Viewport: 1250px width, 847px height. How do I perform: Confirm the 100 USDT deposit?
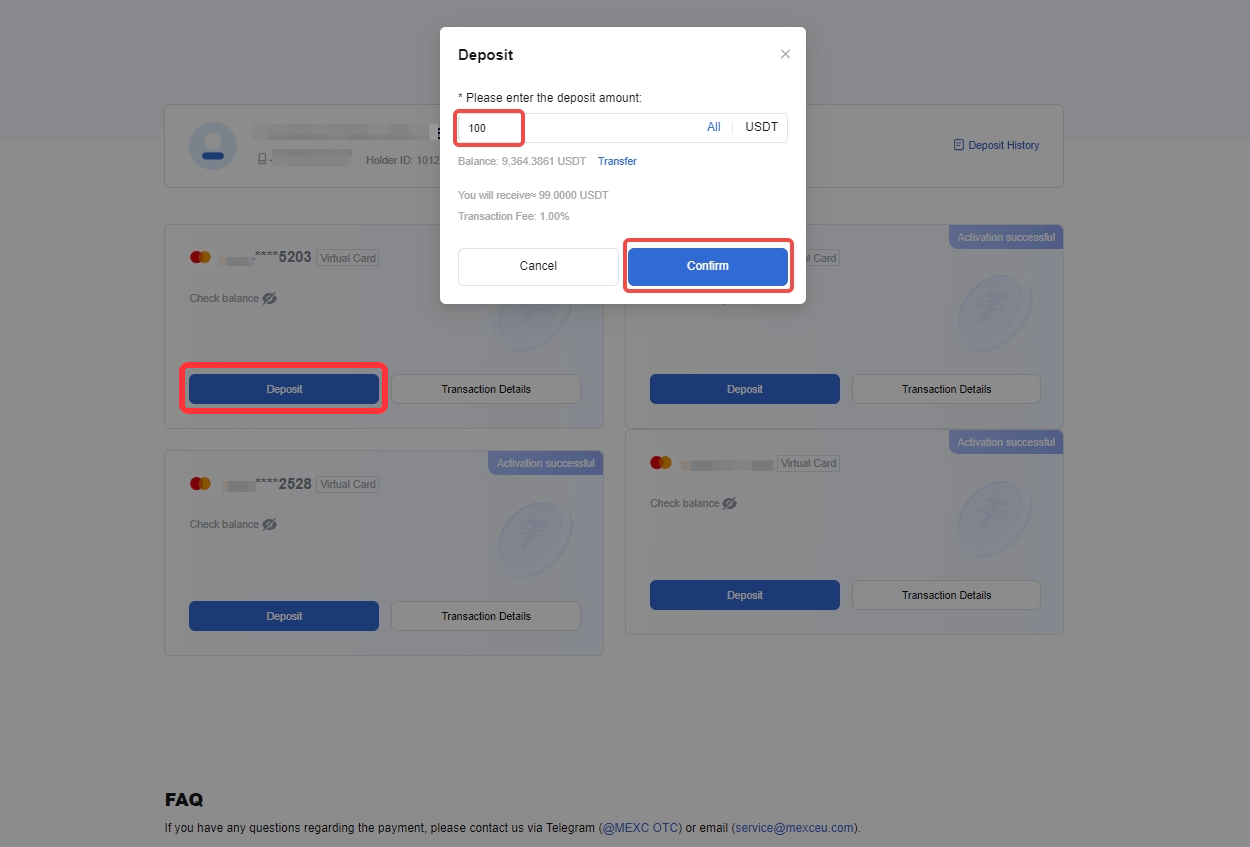[x=708, y=266]
